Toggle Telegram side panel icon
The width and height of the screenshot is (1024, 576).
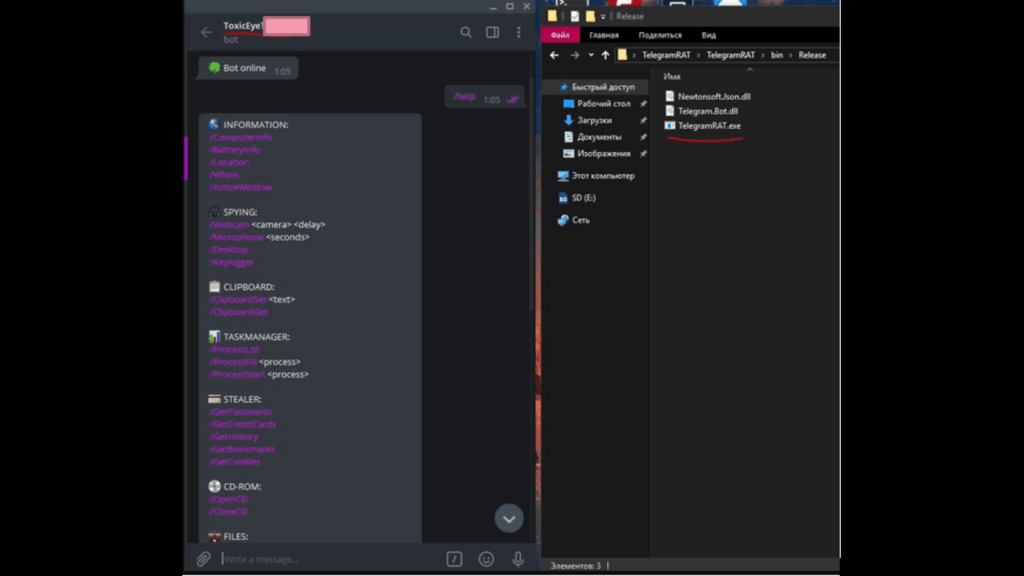click(492, 32)
